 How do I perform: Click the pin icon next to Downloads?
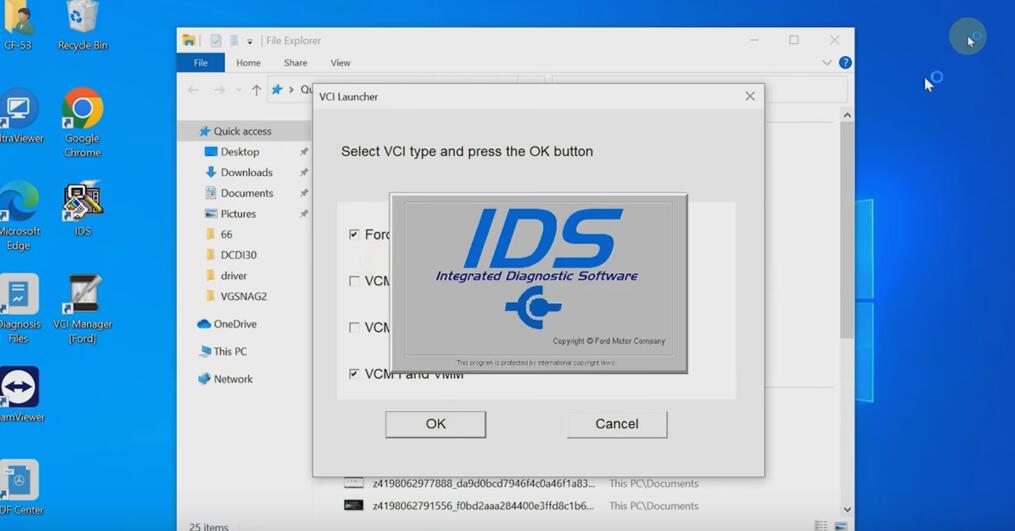point(304,172)
